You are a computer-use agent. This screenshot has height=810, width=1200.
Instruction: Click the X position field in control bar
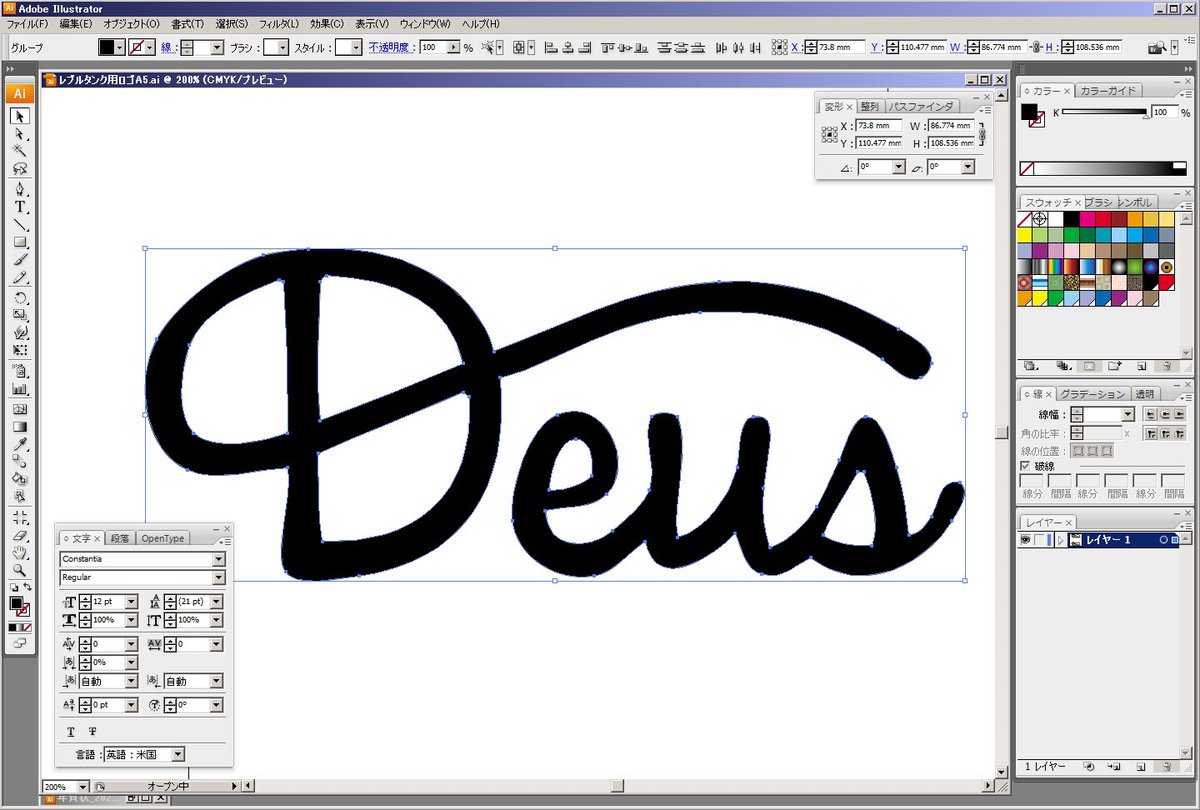pos(840,47)
